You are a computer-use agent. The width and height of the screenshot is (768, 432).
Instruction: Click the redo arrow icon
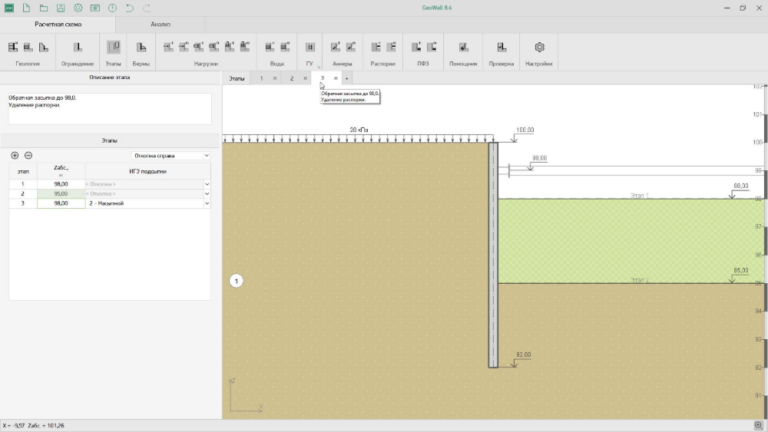point(146,8)
